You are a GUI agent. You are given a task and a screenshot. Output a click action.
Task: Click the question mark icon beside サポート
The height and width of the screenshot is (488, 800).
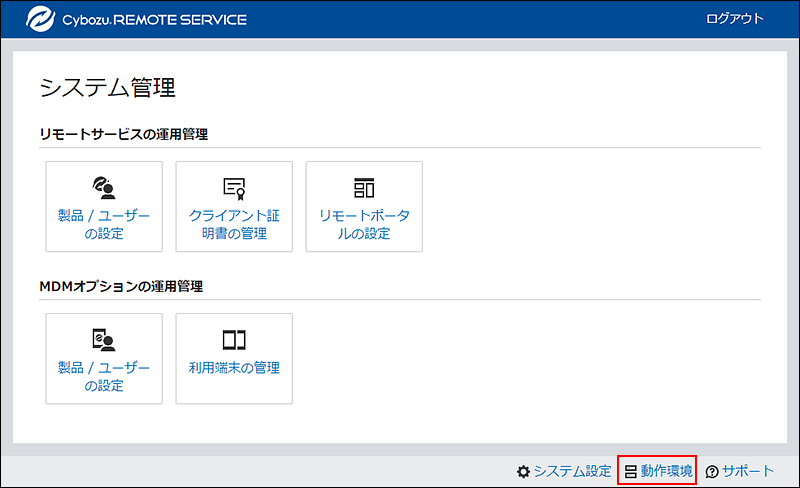pyautogui.click(x=712, y=471)
